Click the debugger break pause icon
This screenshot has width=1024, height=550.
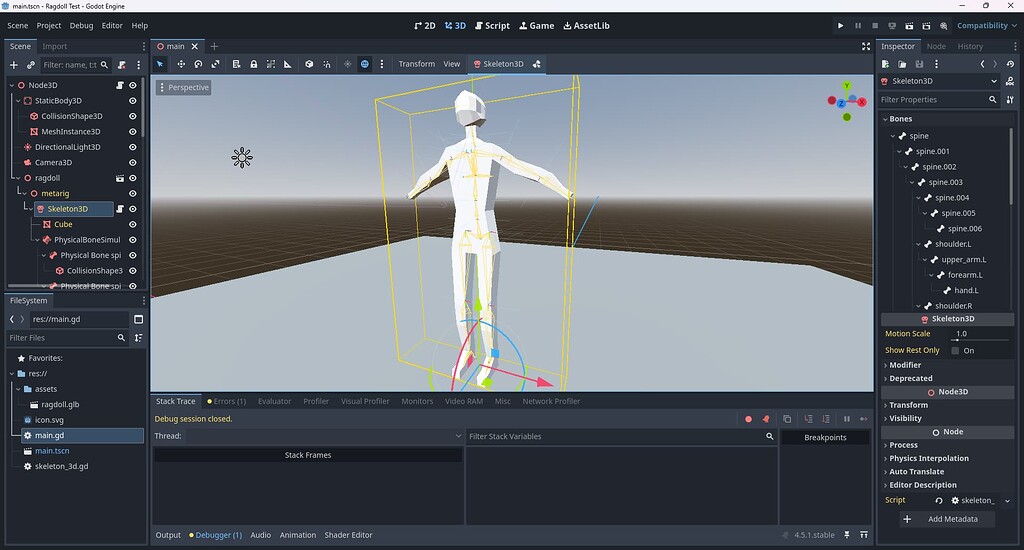[x=846, y=419]
